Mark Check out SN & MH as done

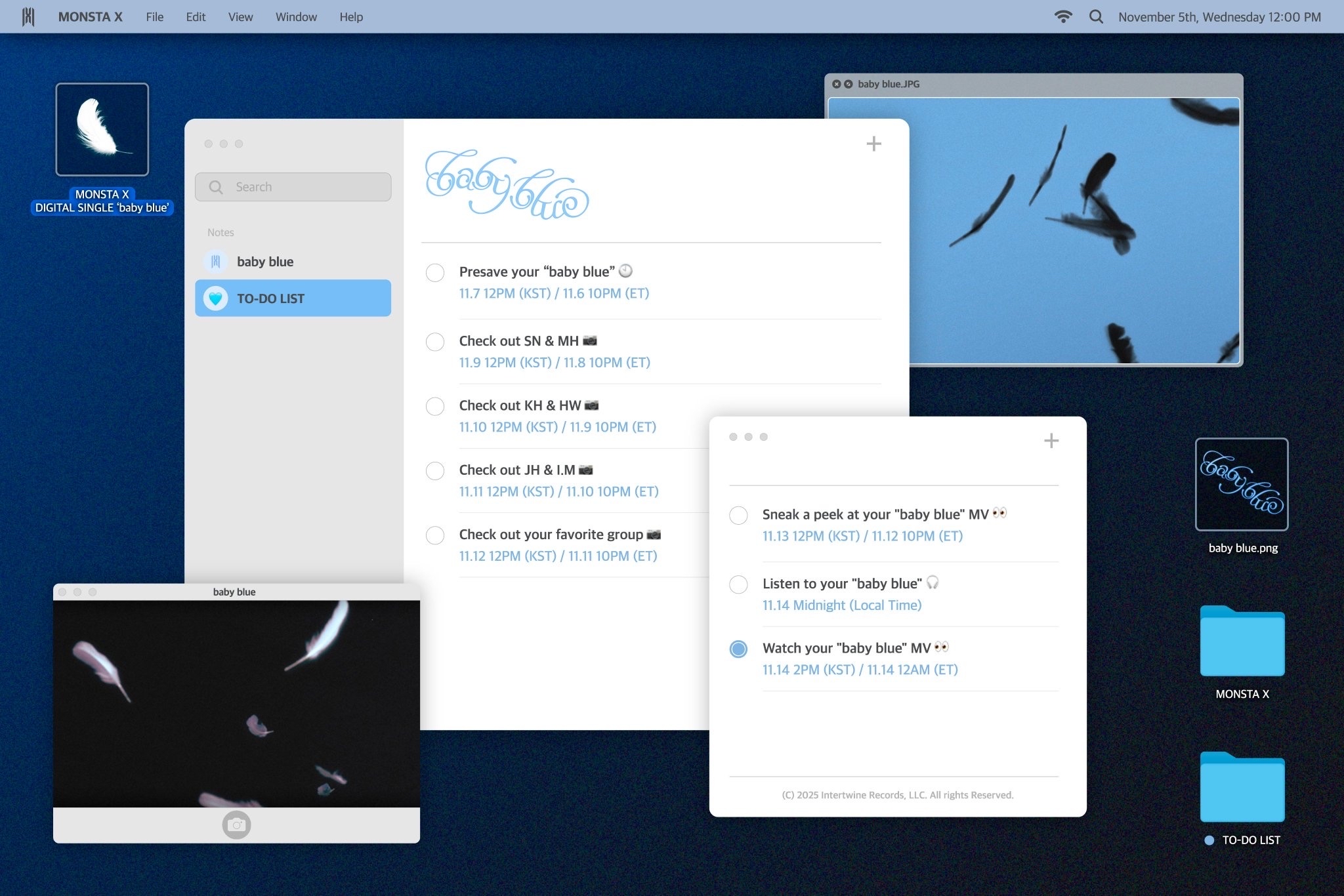(435, 342)
